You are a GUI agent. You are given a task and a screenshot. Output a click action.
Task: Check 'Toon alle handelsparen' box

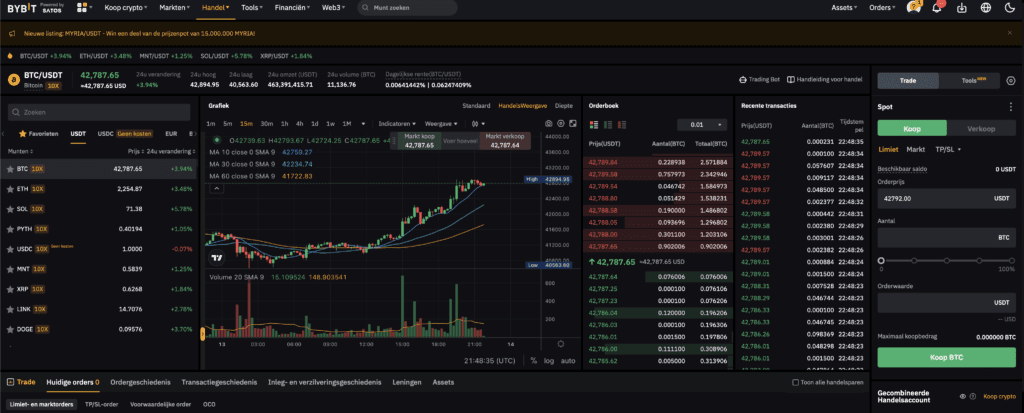click(x=795, y=382)
